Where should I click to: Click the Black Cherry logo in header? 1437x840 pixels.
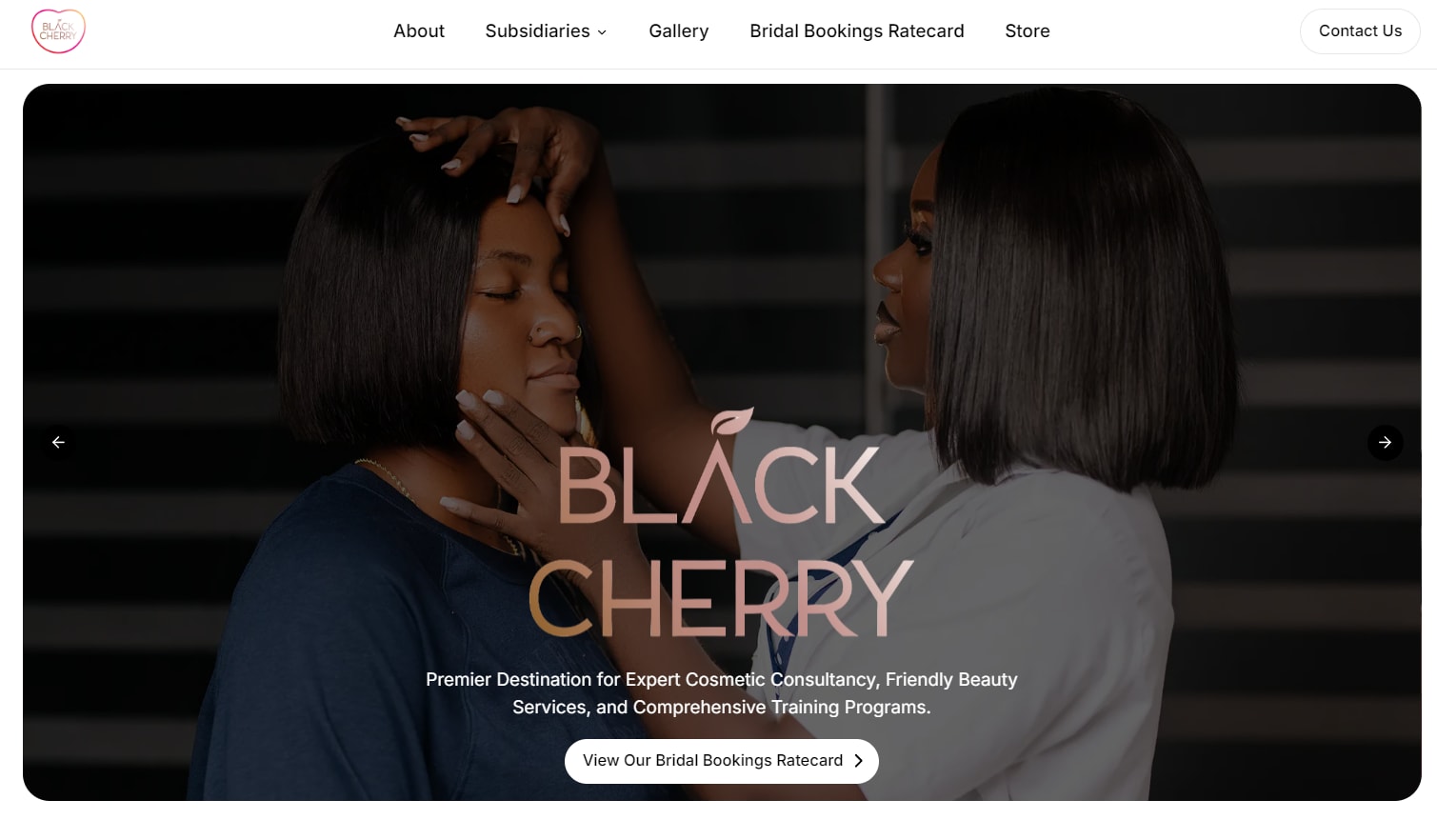click(x=58, y=31)
